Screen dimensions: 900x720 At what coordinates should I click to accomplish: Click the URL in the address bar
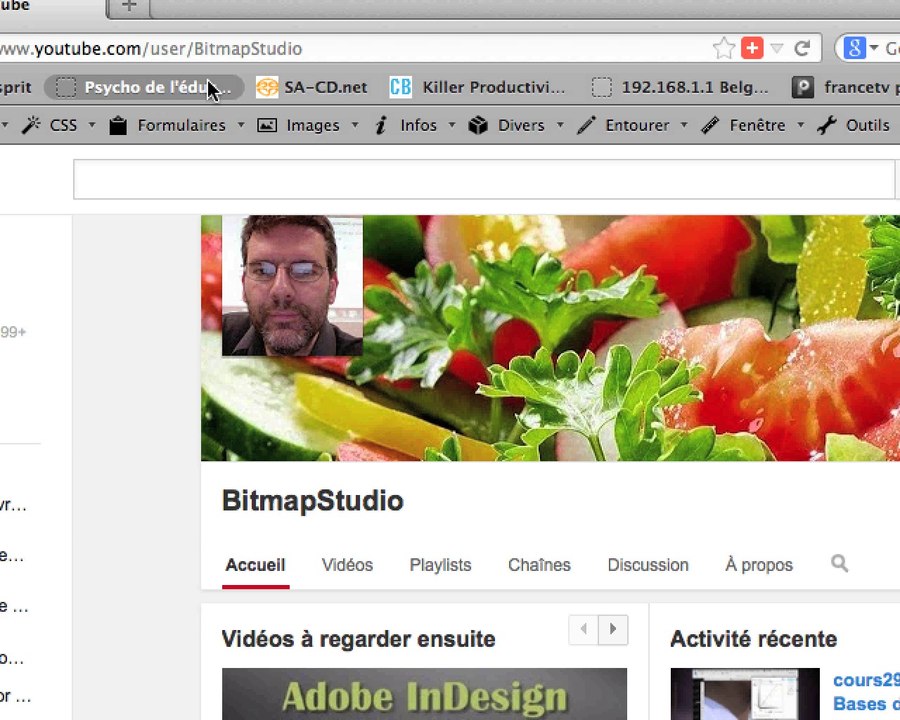[151, 49]
